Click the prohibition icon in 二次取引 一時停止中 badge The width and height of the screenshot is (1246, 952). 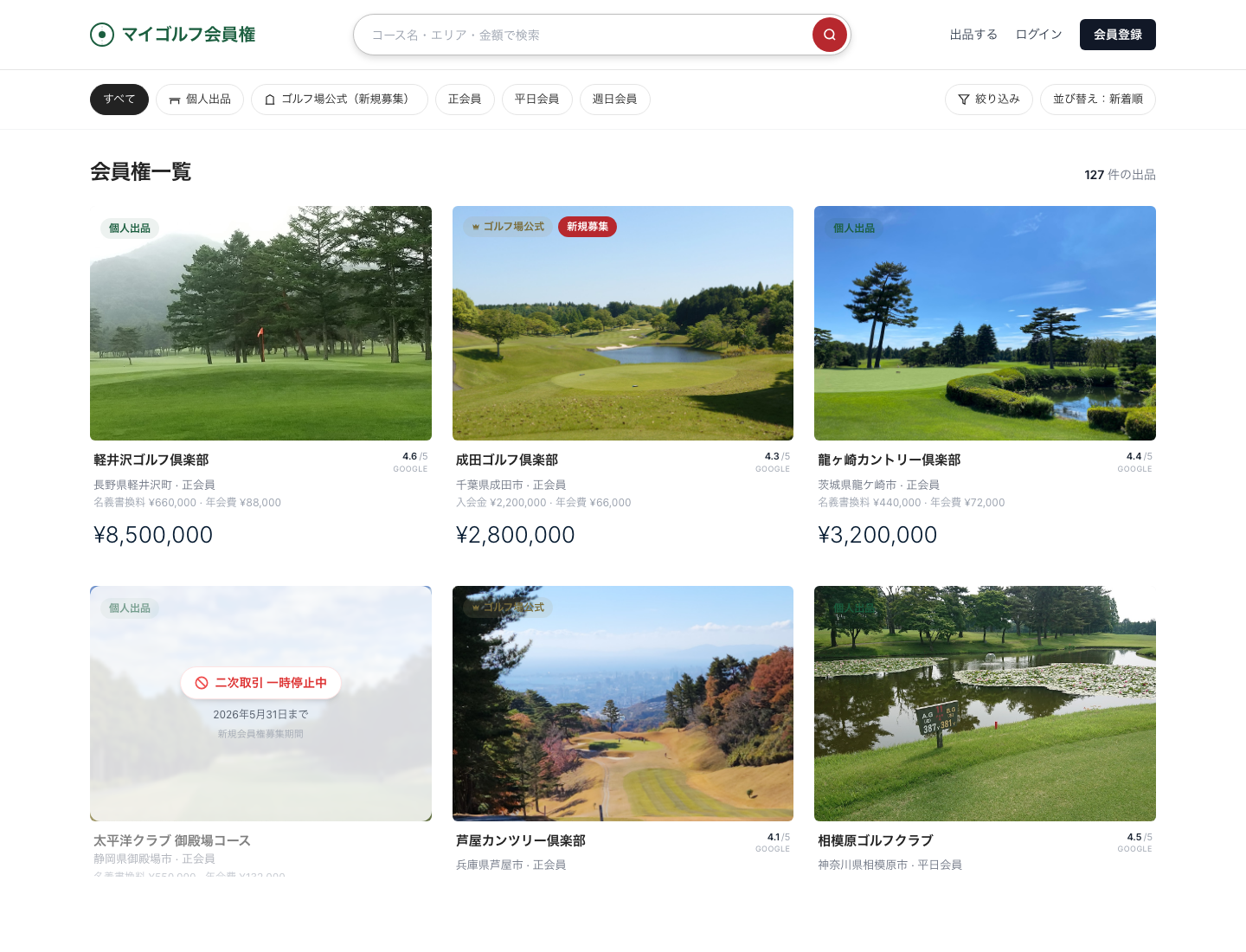point(202,683)
